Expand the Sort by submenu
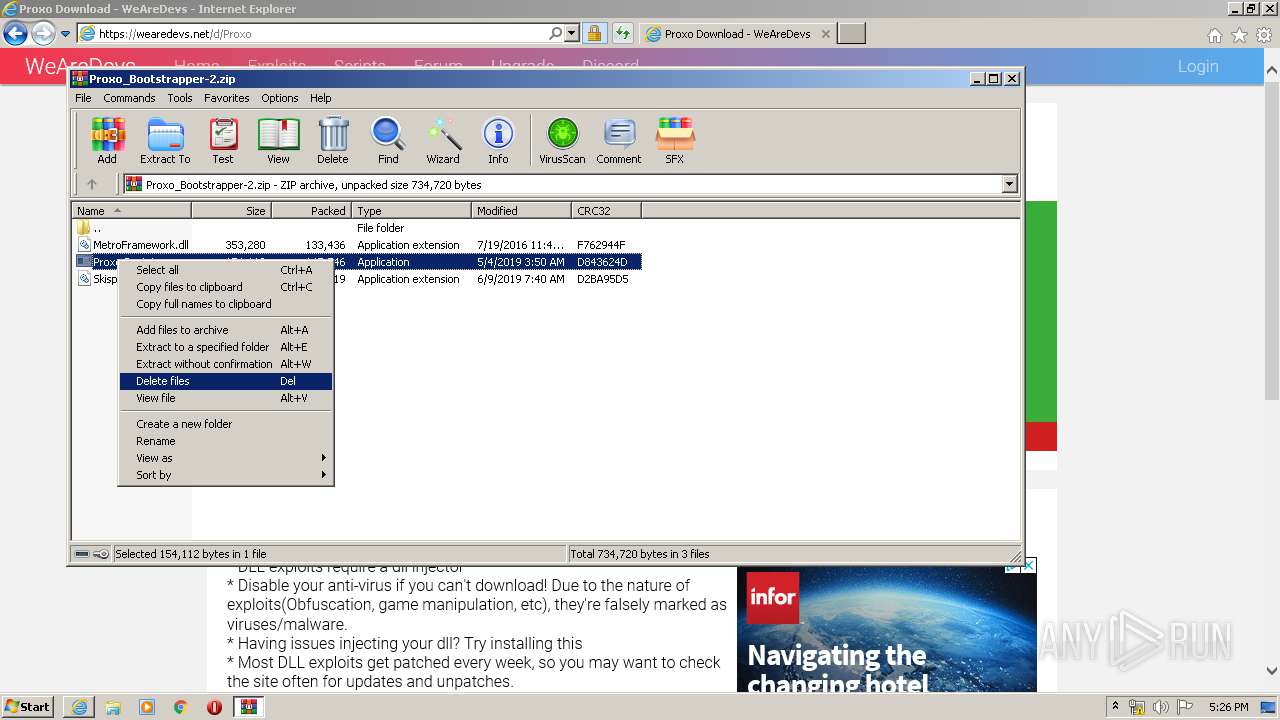 pos(226,475)
